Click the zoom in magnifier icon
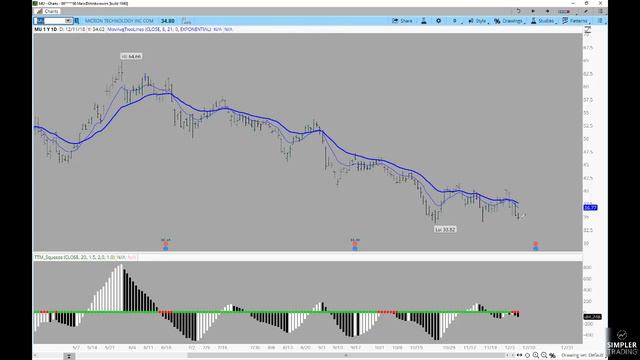This screenshot has width=640, height=360. pos(536,356)
